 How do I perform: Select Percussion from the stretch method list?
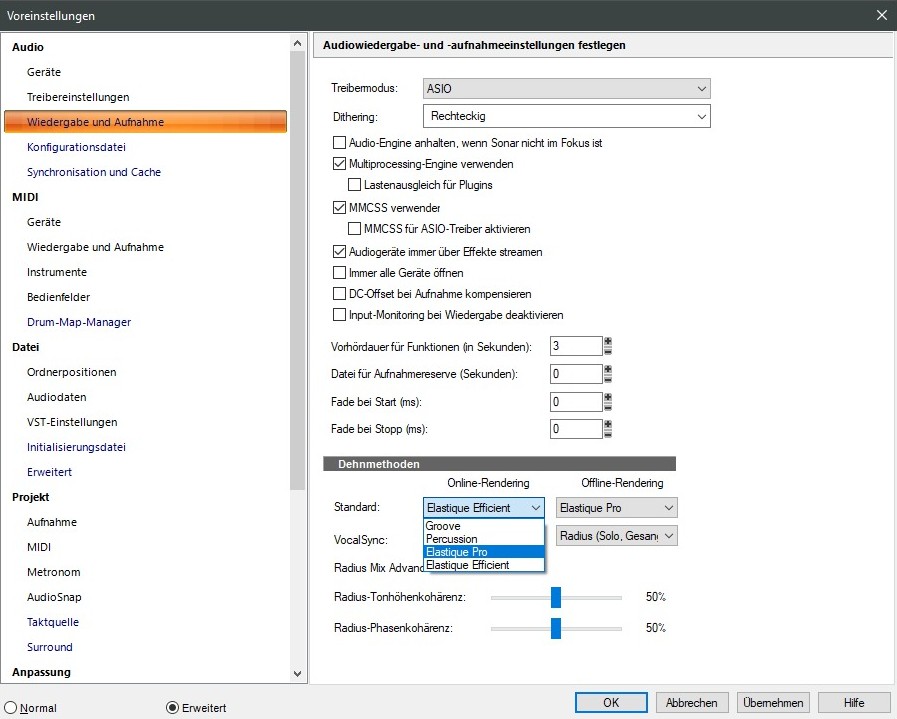(484, 539)
